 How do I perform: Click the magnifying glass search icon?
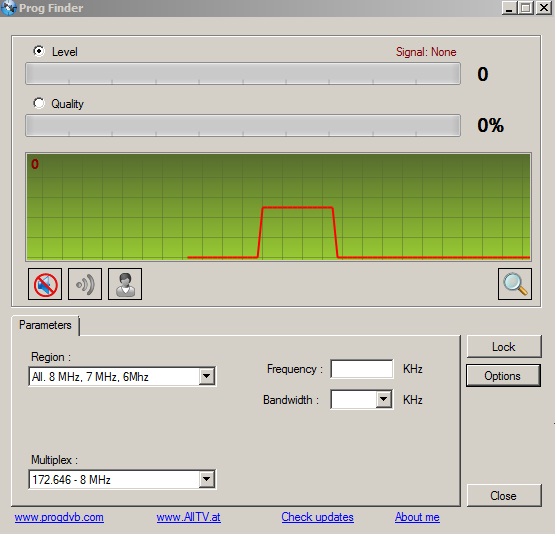point(516,285)
